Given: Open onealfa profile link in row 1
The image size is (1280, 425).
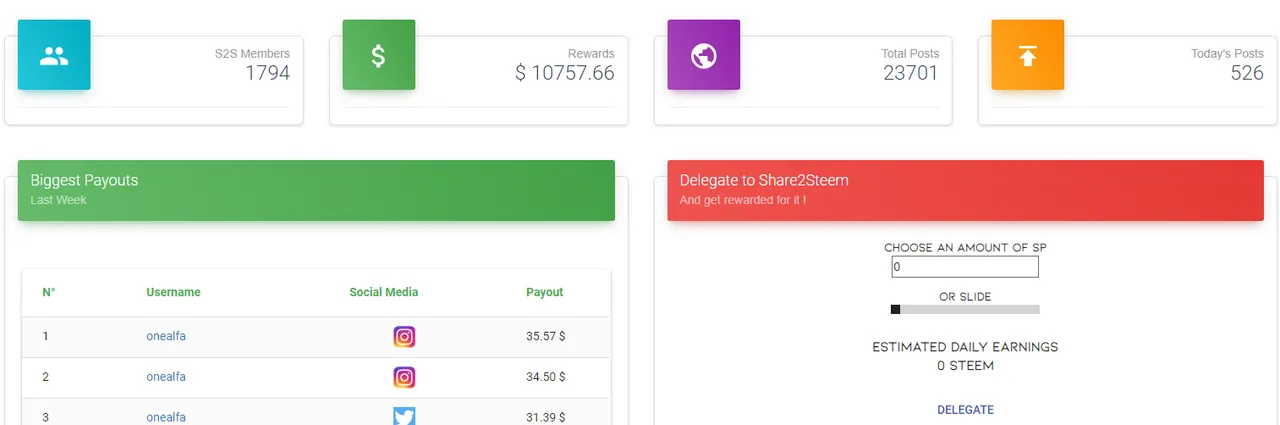Looking at the screenshot, I should pyautogui.click(x=166, y=336).
